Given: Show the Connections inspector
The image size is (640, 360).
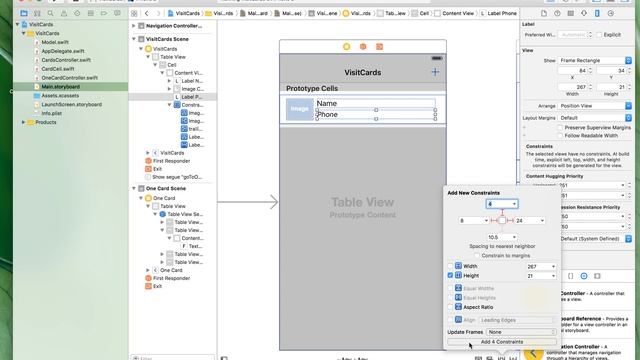Looking at the screenshot, I should pyautogui.click(x=611, y=13).
